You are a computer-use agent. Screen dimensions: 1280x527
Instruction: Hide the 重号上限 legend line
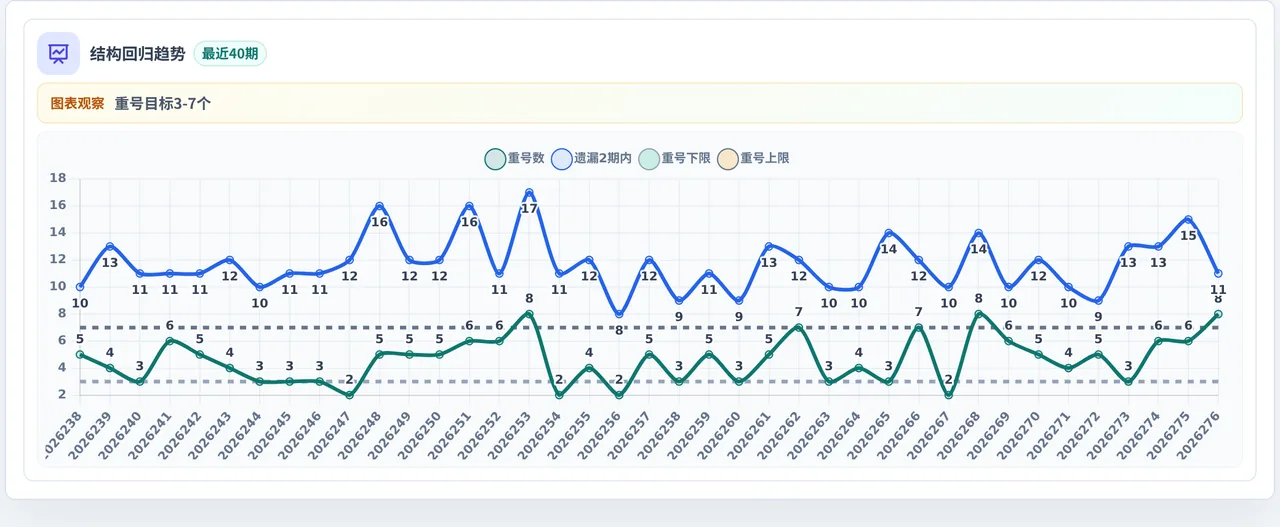coord(753,158)
